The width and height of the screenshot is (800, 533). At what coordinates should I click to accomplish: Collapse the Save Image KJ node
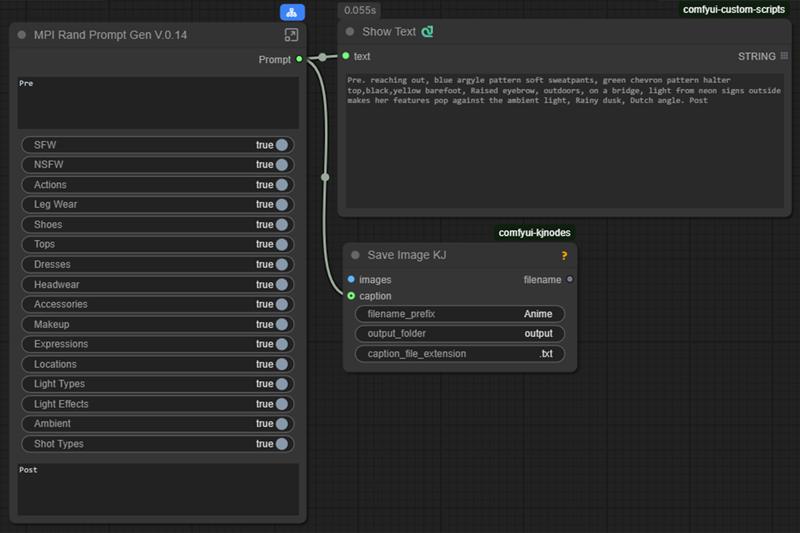pyautogui.click(x=355, y=256)
